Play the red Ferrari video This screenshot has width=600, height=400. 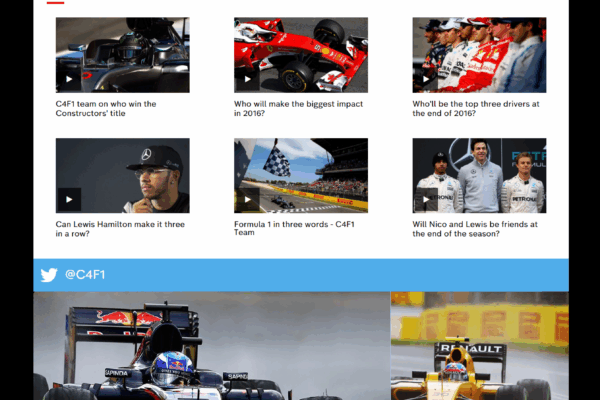pos(247,79)
